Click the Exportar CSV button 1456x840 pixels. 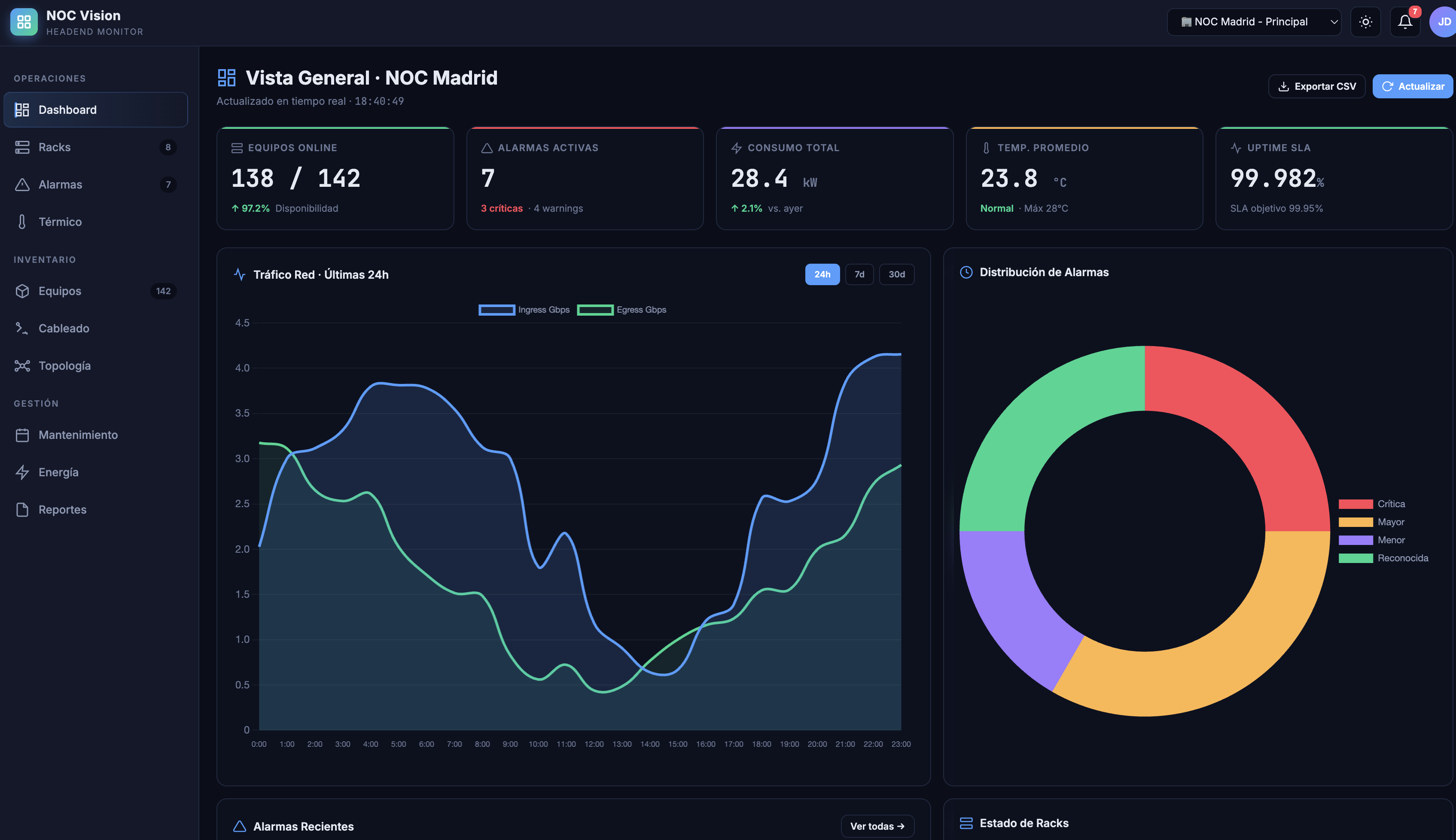point(1316,87)
